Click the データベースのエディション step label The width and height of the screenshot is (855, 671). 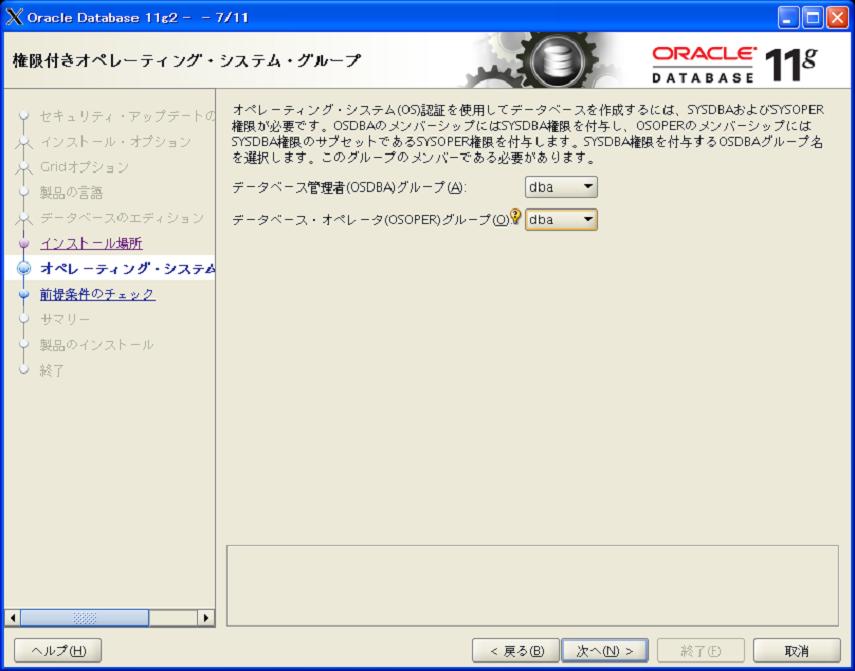coord(122,217)
